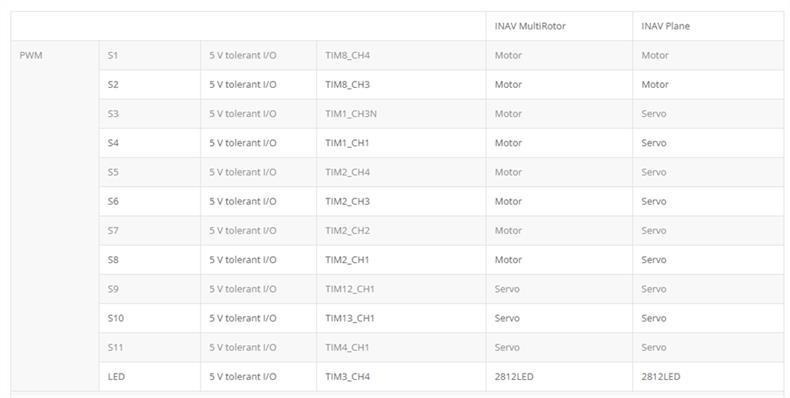This screenshot has width=790, height=398.
Task: Click 2812LED in the INAV Plane column
Action: [x=661, y=377]
